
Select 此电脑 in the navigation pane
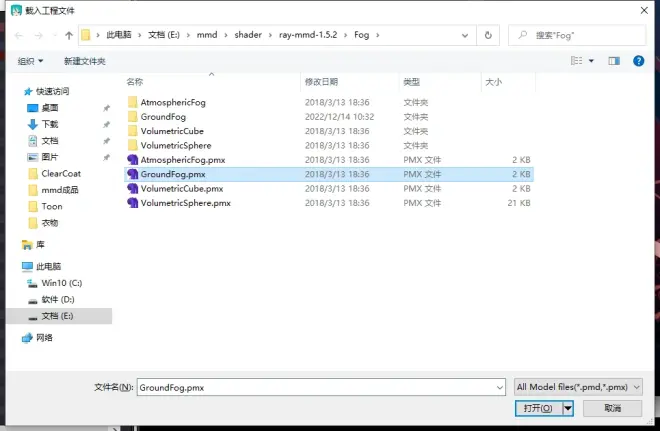[48, 266]
